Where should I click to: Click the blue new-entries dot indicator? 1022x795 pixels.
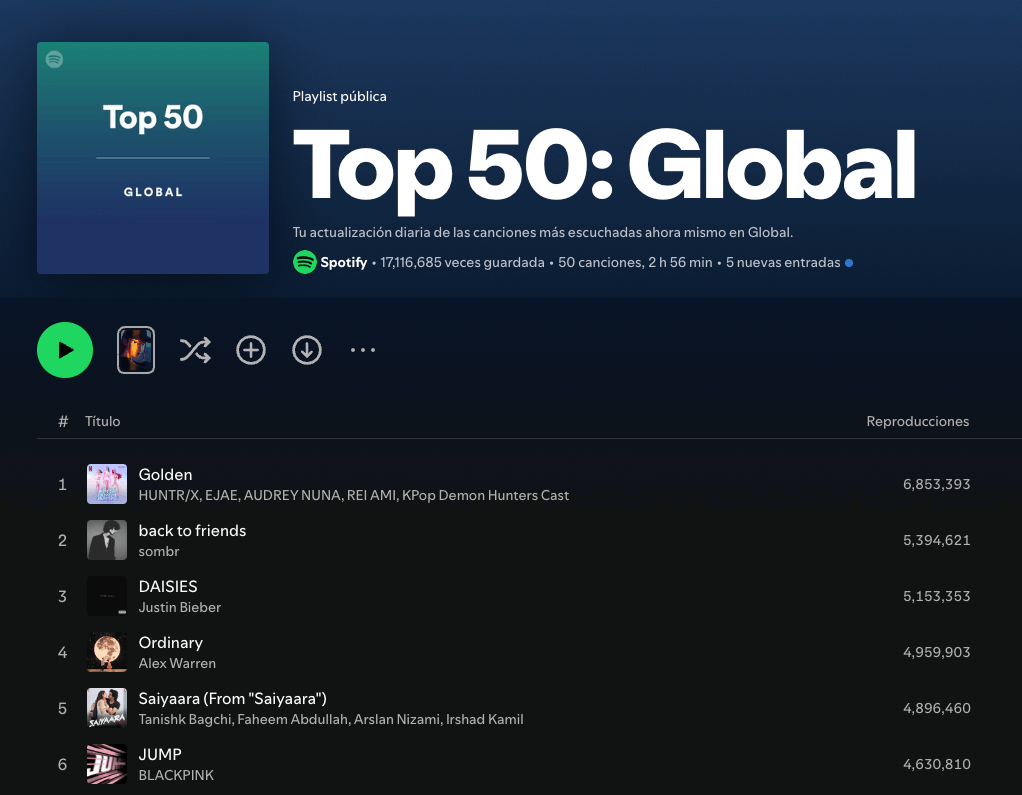coord(849,262)
